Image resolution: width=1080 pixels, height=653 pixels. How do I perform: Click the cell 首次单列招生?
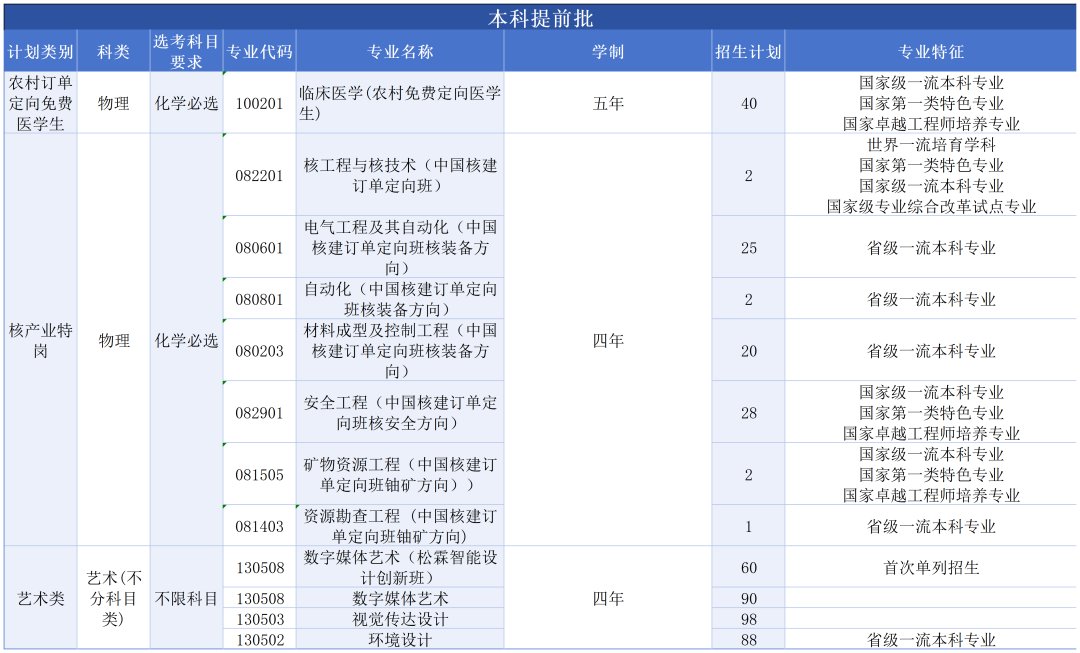pyautogui.click(x=931, y=568)
